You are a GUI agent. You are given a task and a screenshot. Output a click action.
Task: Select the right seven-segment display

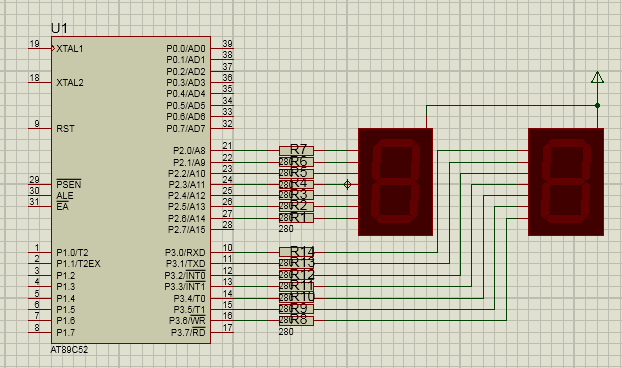click(566, 182)
